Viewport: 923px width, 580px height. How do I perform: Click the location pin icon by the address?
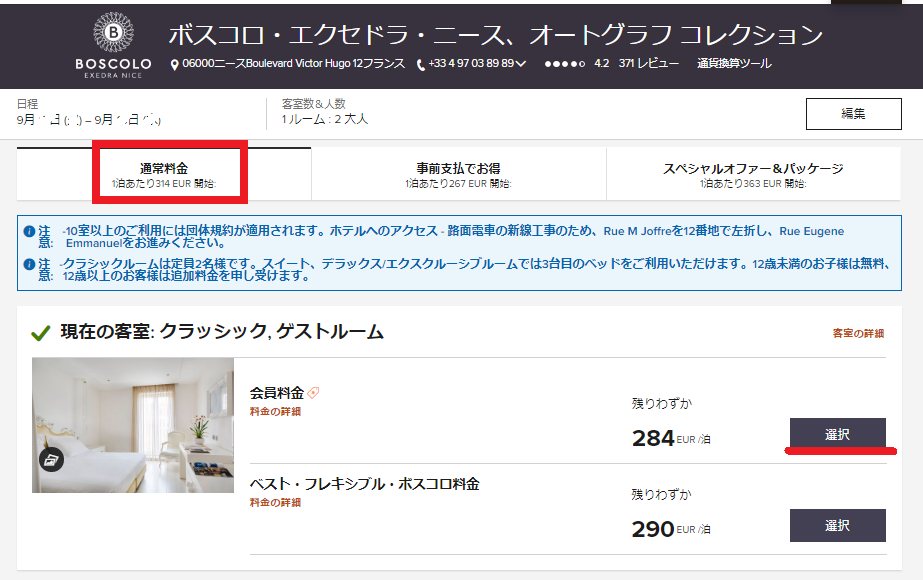[174, 65]
